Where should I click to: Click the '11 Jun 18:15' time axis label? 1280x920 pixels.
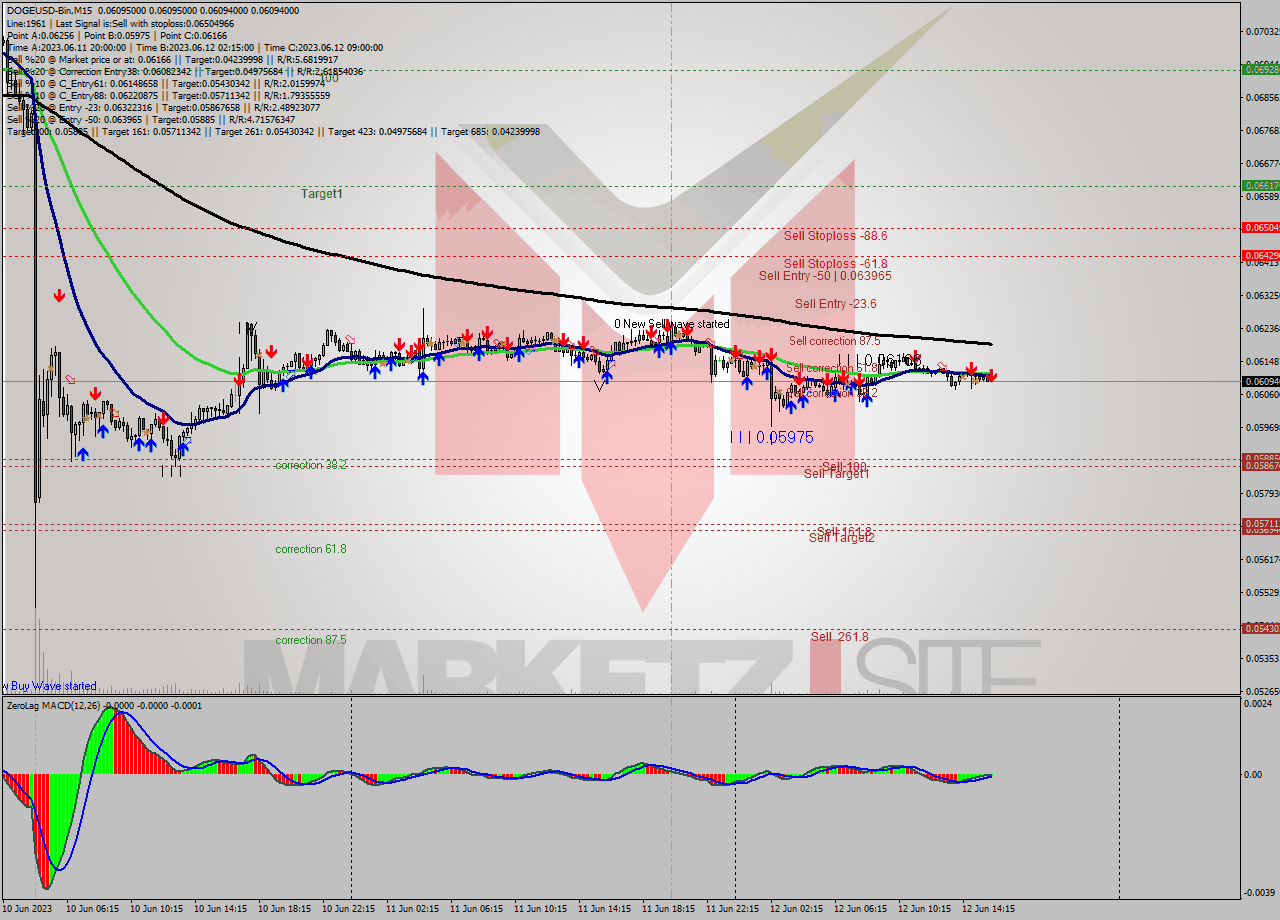[x=668, y=910]
